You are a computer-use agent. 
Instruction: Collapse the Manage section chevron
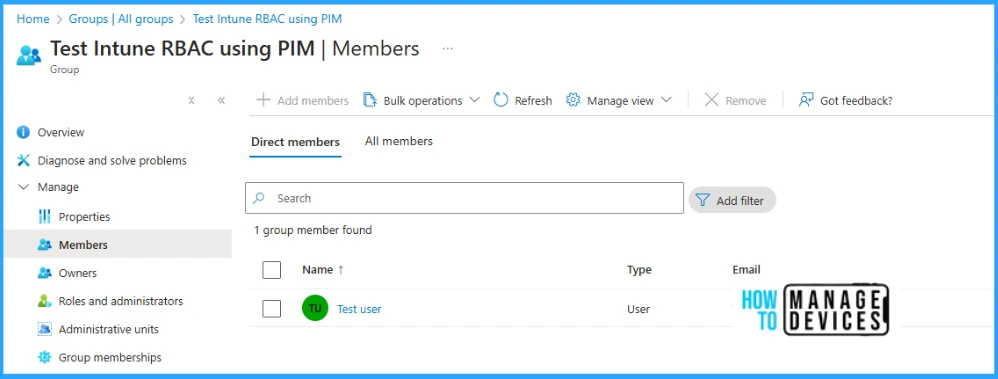[24, 187]
